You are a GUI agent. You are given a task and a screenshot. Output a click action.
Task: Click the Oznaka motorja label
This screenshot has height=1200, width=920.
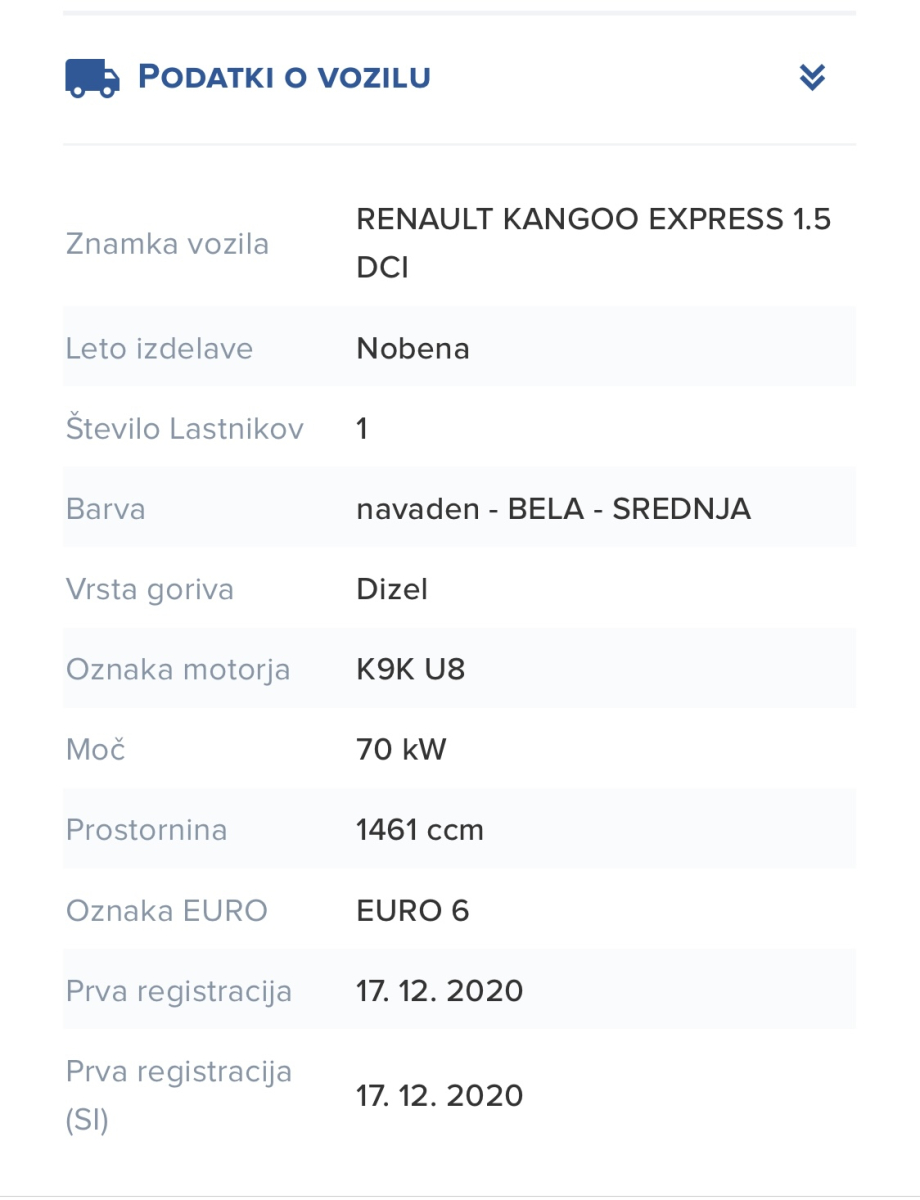click(178, 669)
